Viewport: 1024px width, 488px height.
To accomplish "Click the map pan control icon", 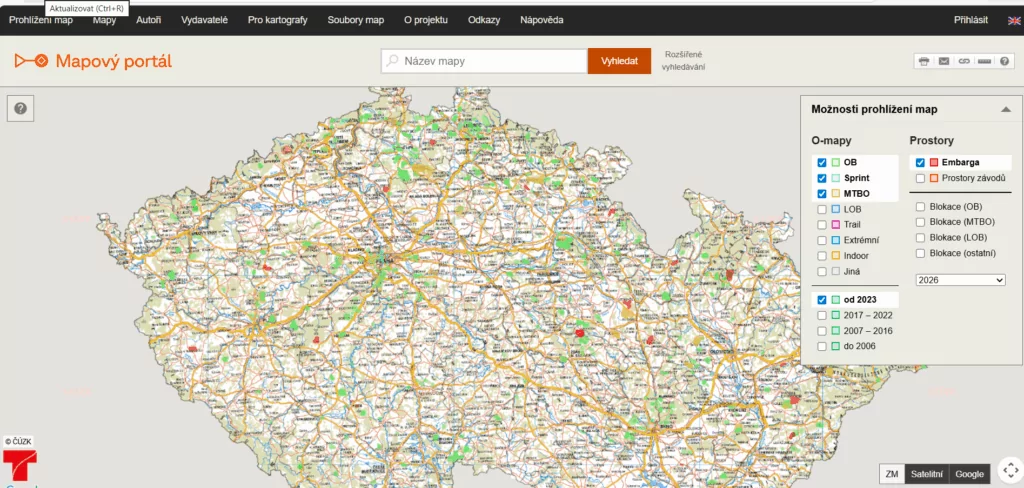I will tap(1009, 470).
